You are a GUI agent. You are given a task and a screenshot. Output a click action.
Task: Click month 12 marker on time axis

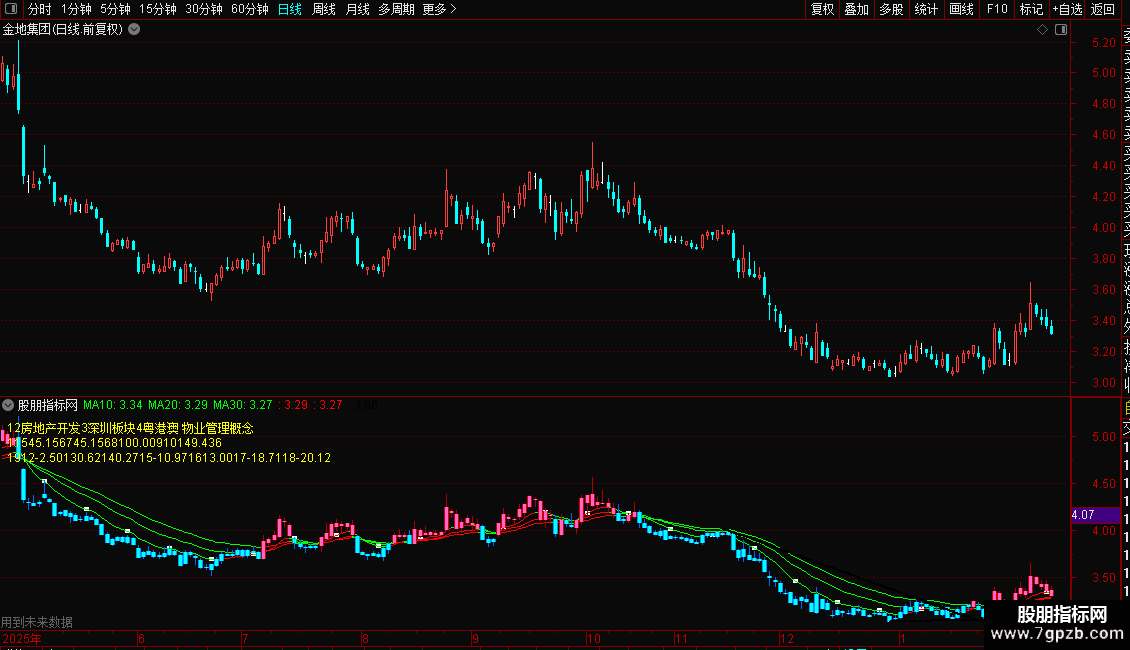click(x=787, y=639)
